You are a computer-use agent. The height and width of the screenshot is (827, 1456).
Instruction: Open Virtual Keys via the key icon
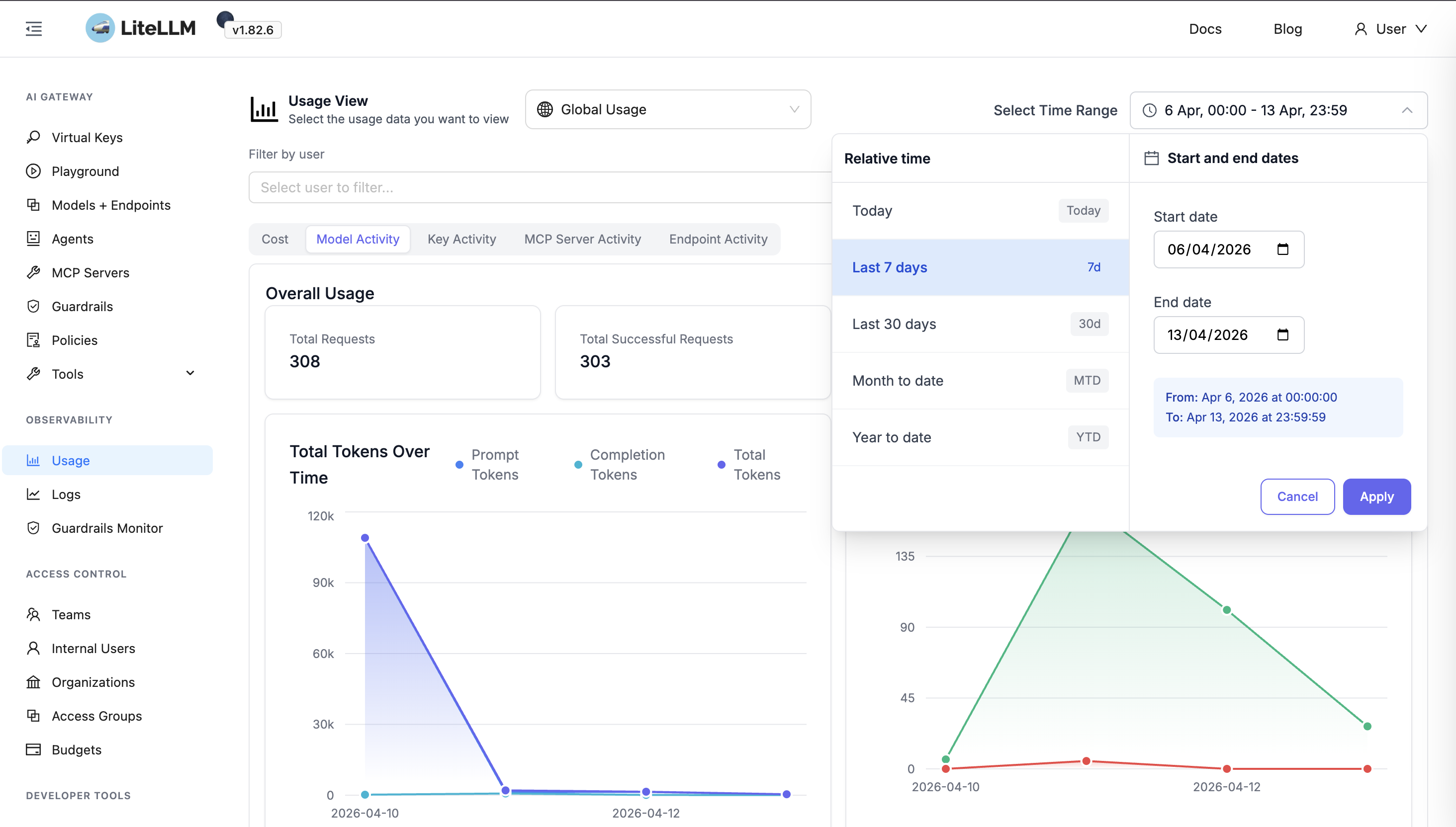point(33,137)
